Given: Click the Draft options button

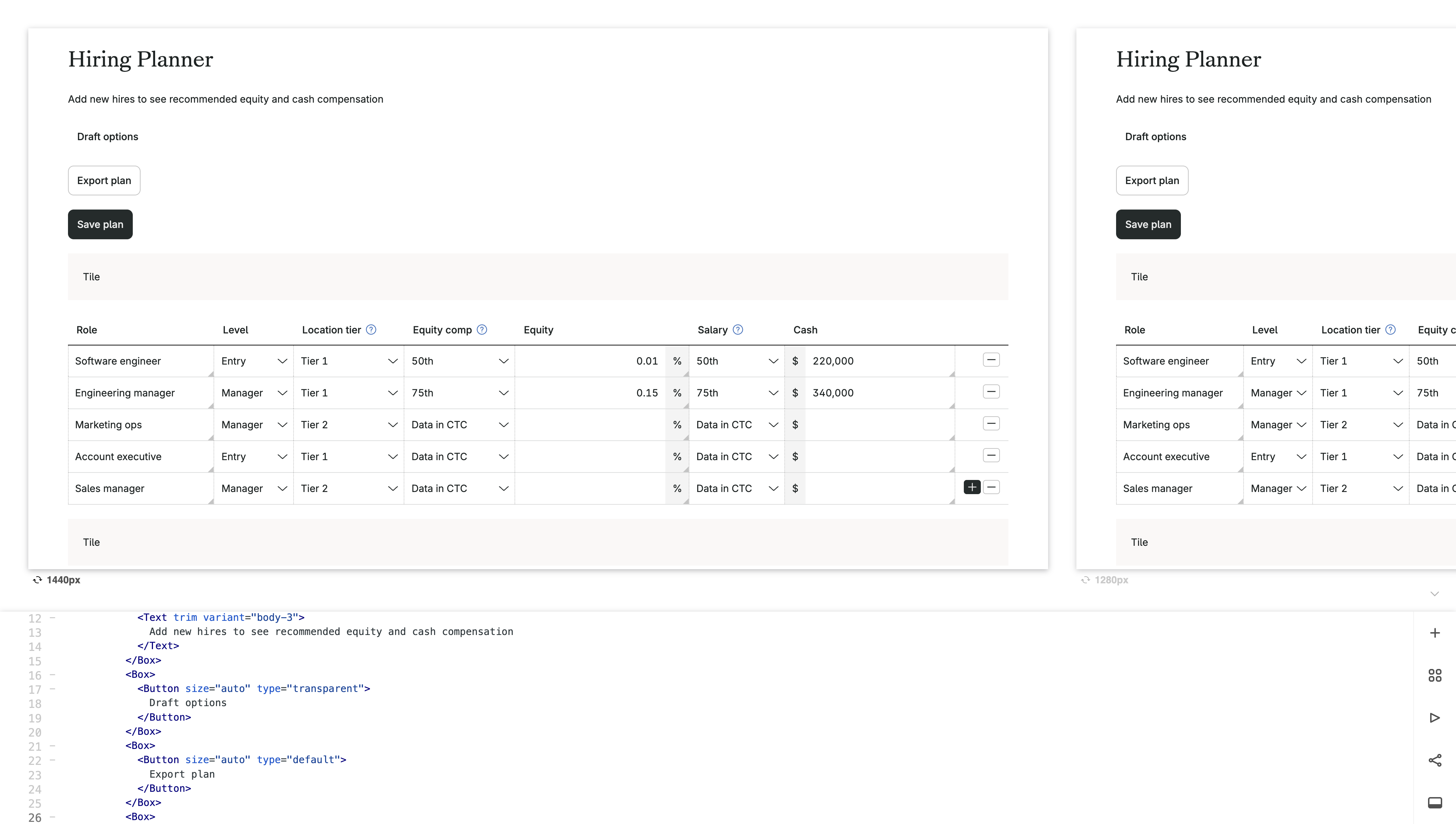Looking at the screenshot, I should [x=108, y=136].
